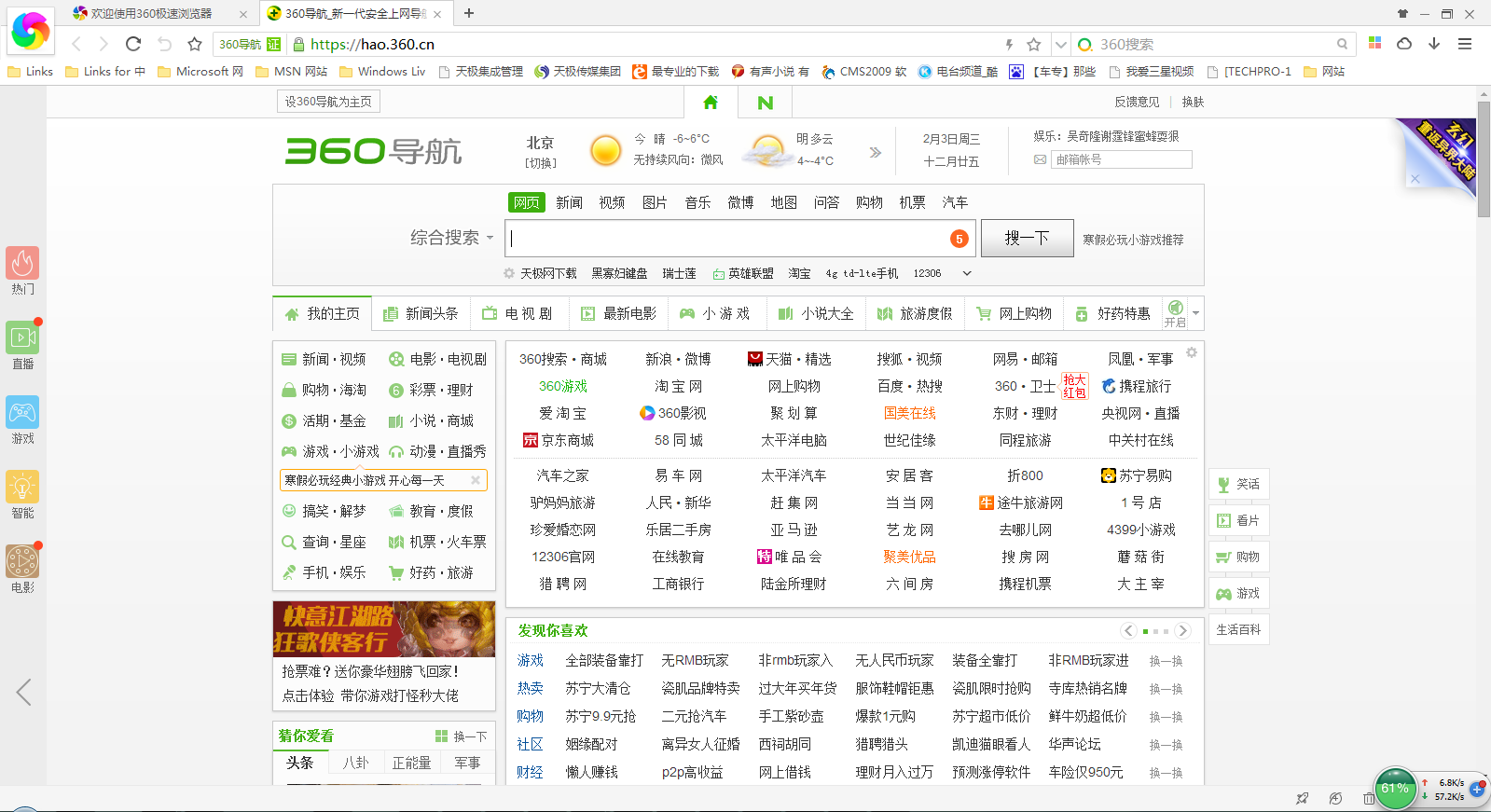Open the 智能 lightbulb sidebar icon
This screenshot has height=812, width=1491.
click(22, 487)
